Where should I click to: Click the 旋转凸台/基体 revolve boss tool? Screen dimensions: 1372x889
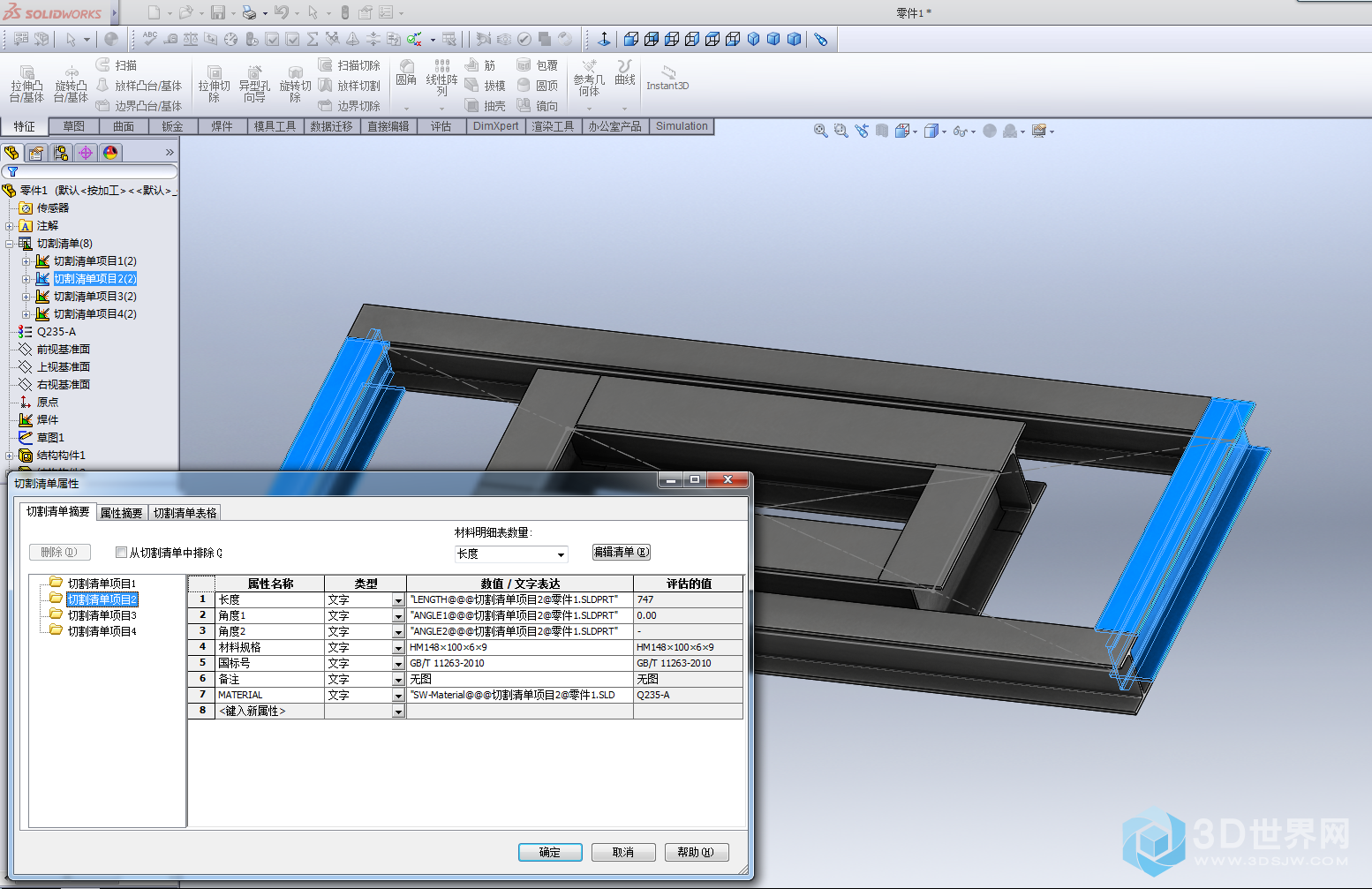point(71,84)
